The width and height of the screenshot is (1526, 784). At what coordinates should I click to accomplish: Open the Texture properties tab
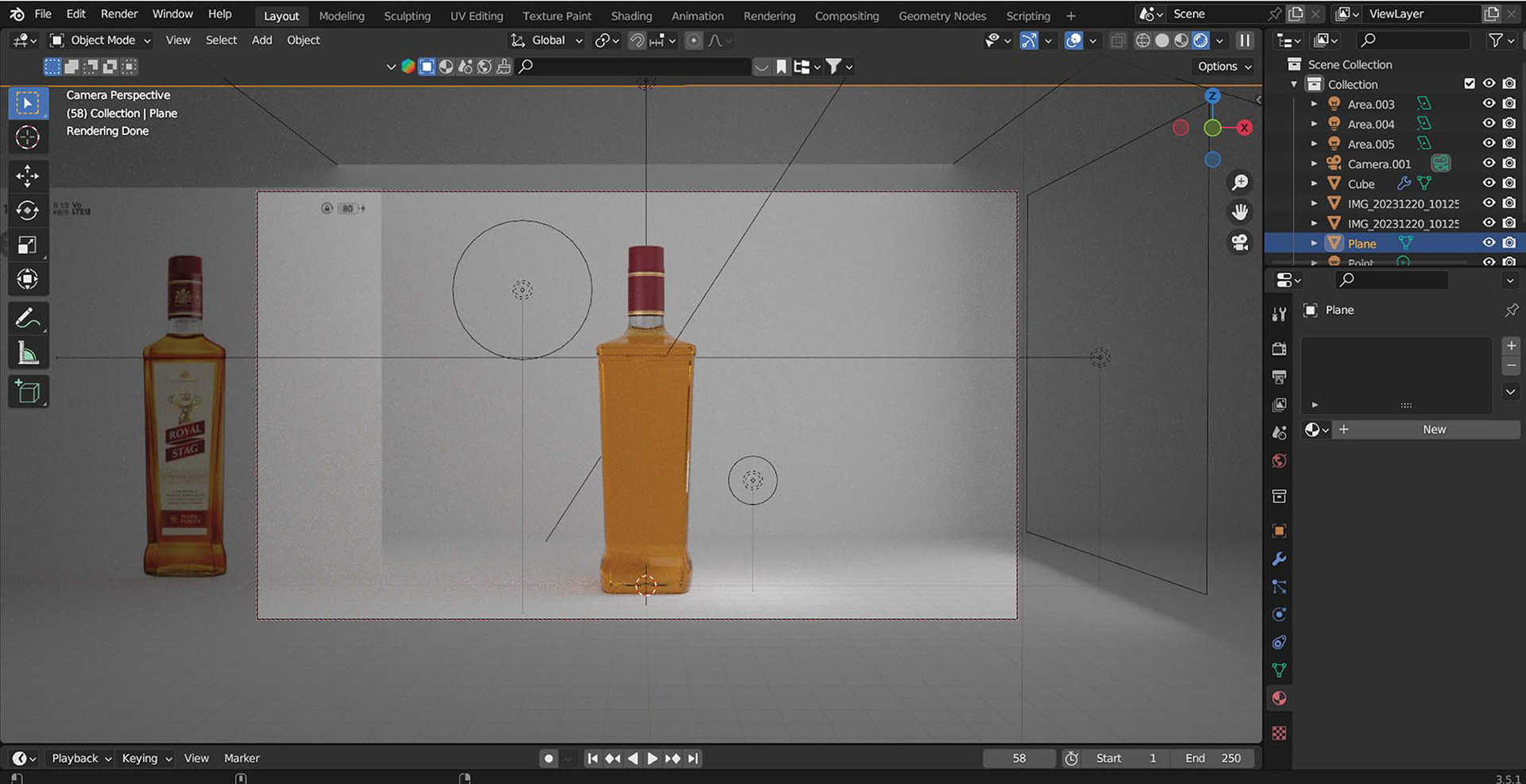tap(1279, 733)
